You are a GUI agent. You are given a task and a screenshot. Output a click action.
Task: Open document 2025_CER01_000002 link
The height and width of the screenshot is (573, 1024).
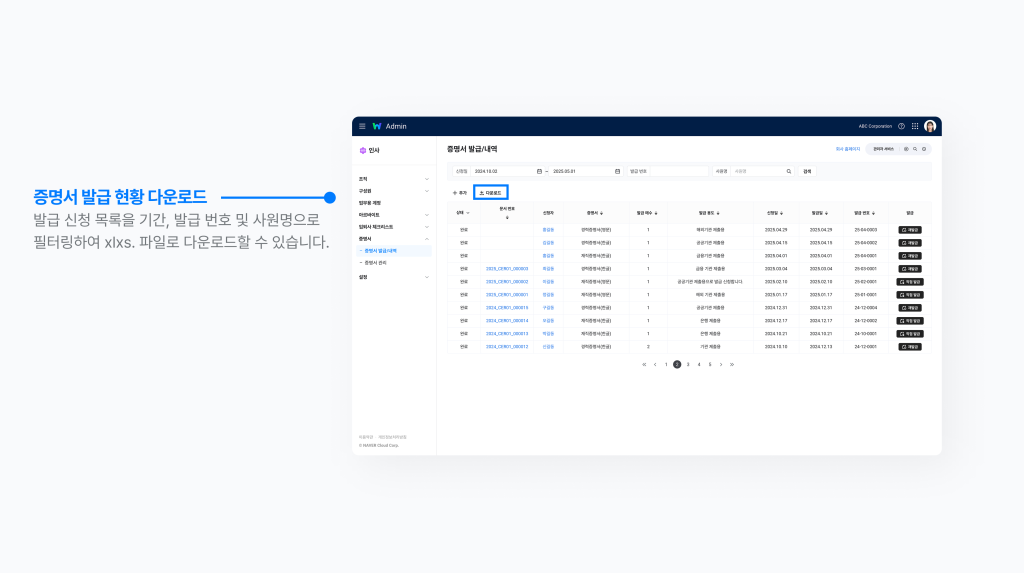point(507,282)
